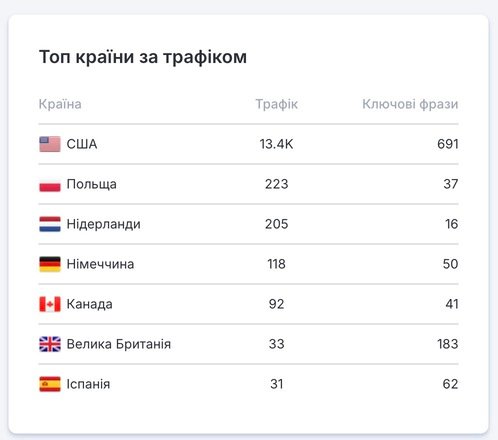The image size is (498, 440).
Task: Click the Canada flag icon
Action: point(50,304)
